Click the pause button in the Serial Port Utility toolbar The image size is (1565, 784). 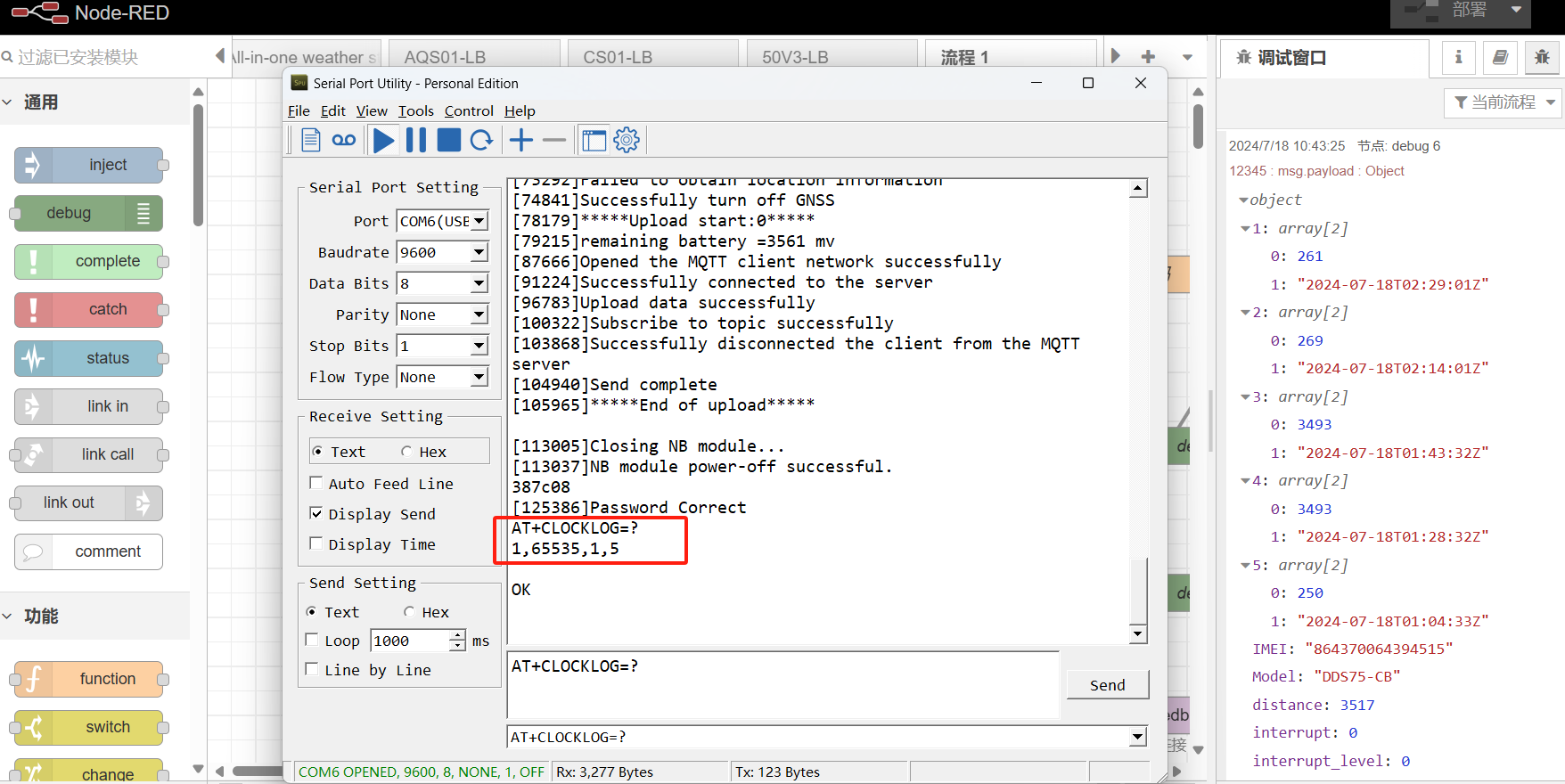[x=416, y=140]
